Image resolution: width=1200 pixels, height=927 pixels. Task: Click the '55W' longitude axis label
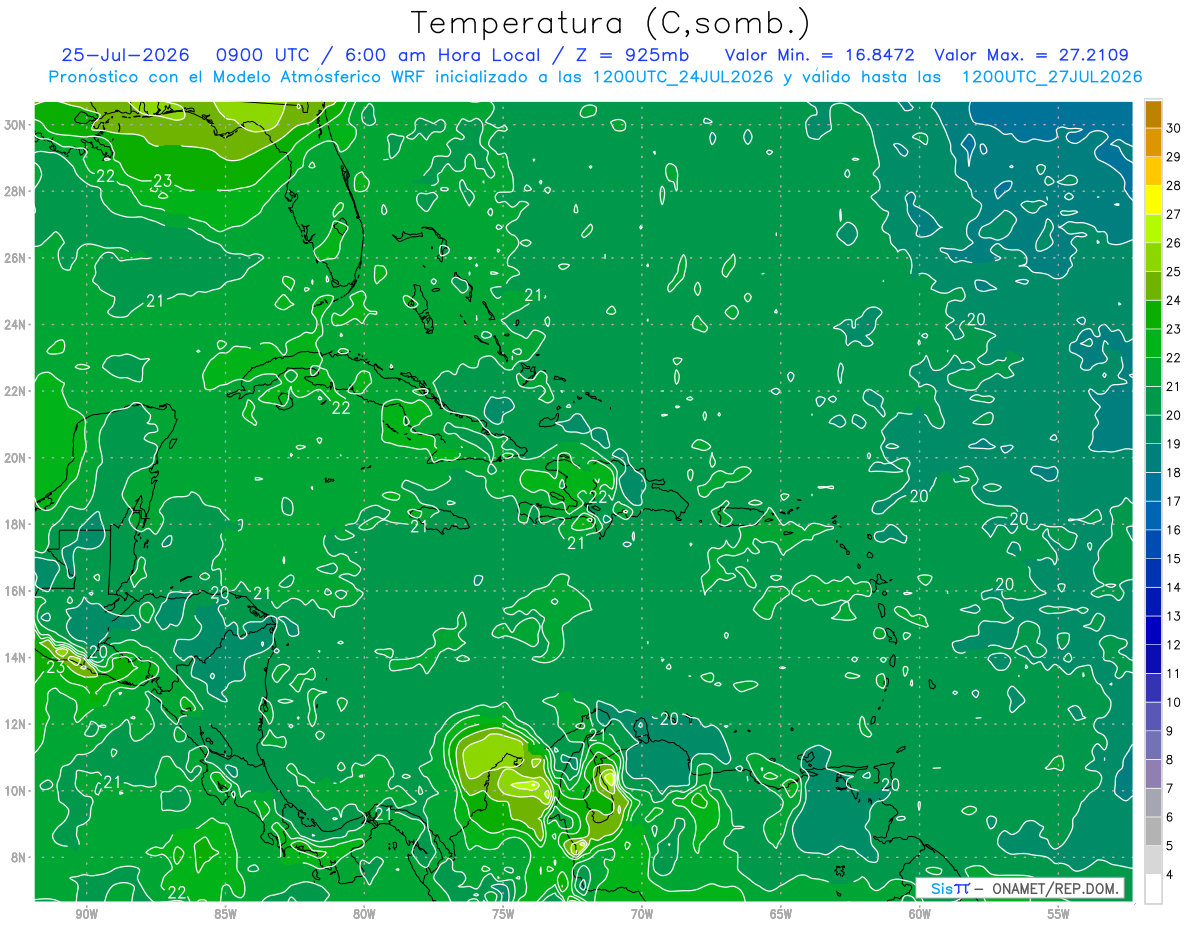click(x=1059, y=914)
